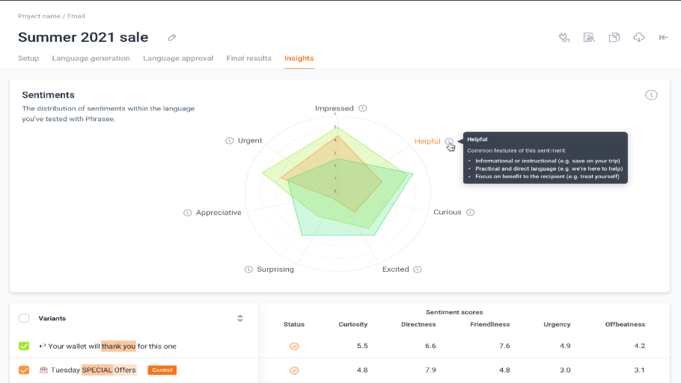
Task: Click the Curious sentiment label
Action: 447,212
